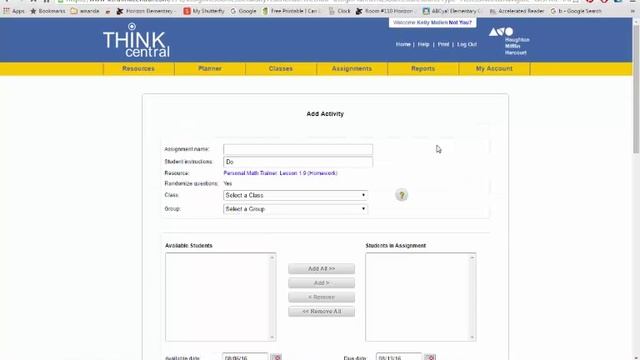
Task: Open the Available date calendar icon
Action: (277, 357)
